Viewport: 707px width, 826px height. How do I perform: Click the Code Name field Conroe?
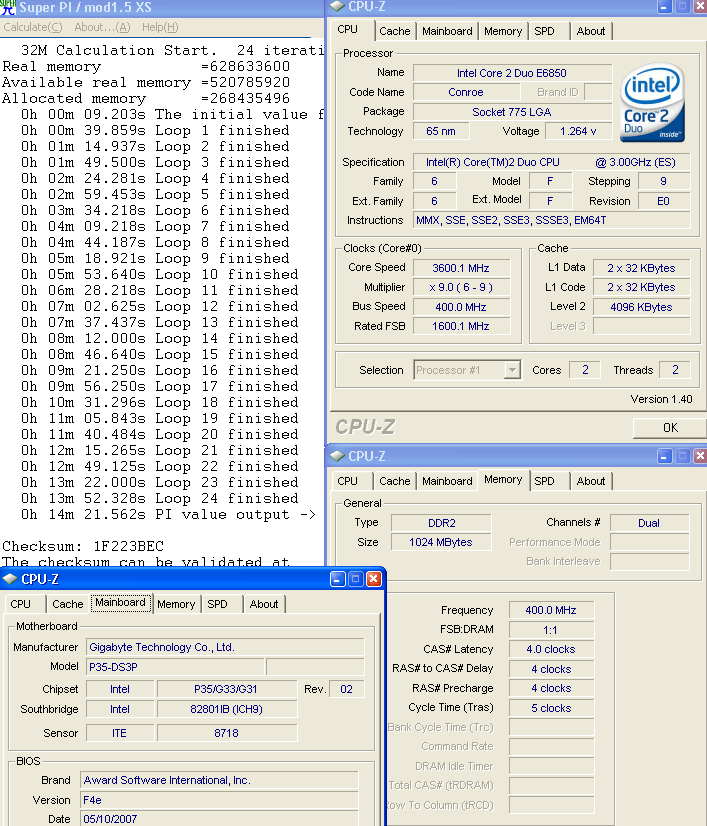(x=466, y=92)
